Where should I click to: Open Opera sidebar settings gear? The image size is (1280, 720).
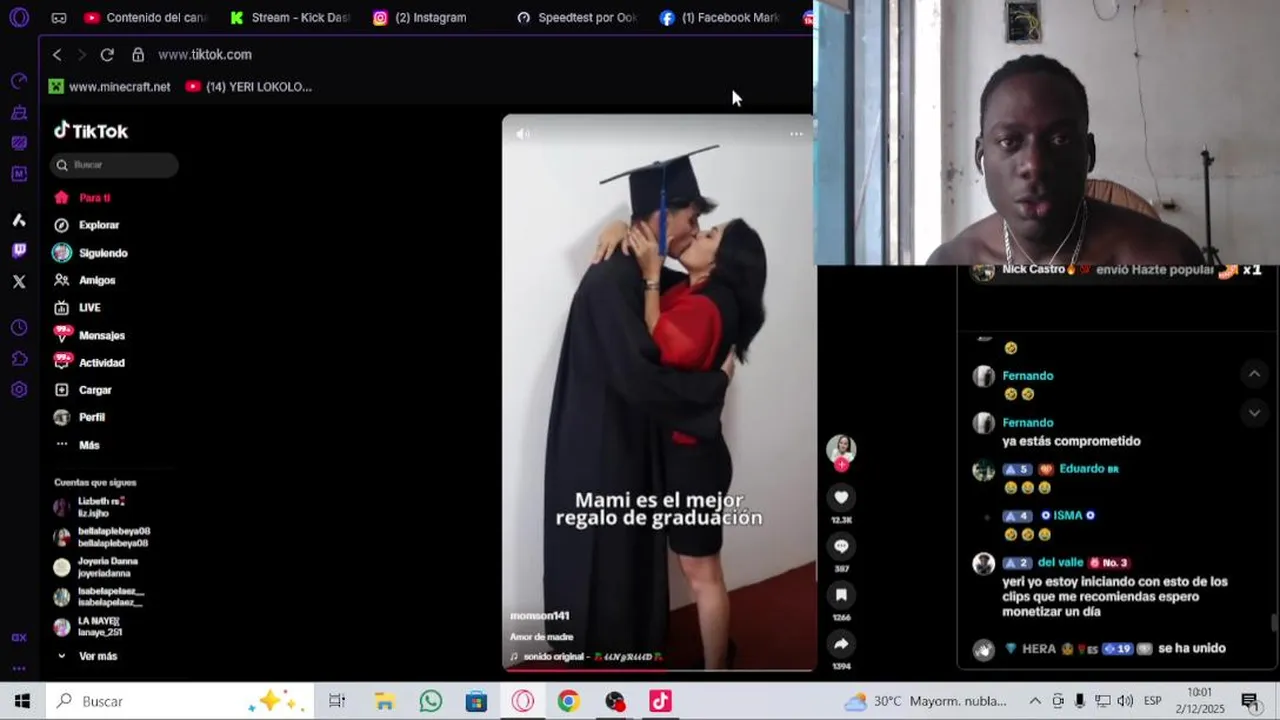pos(19,390)
